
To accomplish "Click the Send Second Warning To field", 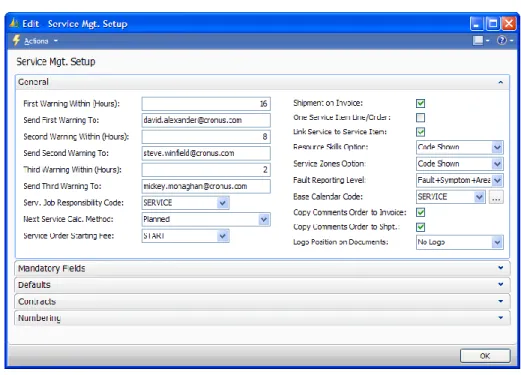I will [x=206, y=153].
